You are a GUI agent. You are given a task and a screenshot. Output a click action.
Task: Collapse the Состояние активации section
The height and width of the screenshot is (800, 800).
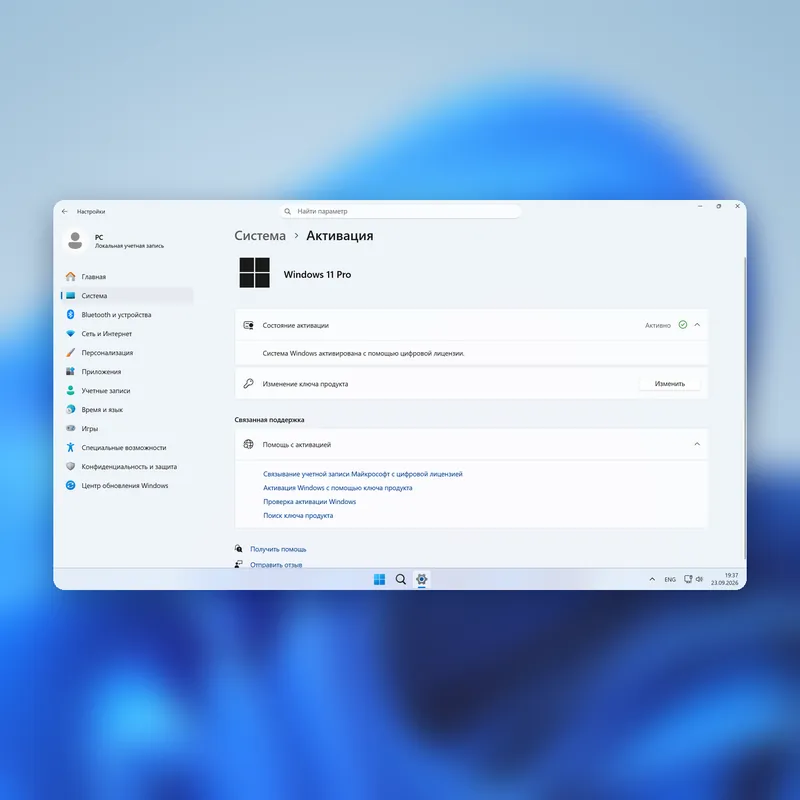tap(697, 325)
